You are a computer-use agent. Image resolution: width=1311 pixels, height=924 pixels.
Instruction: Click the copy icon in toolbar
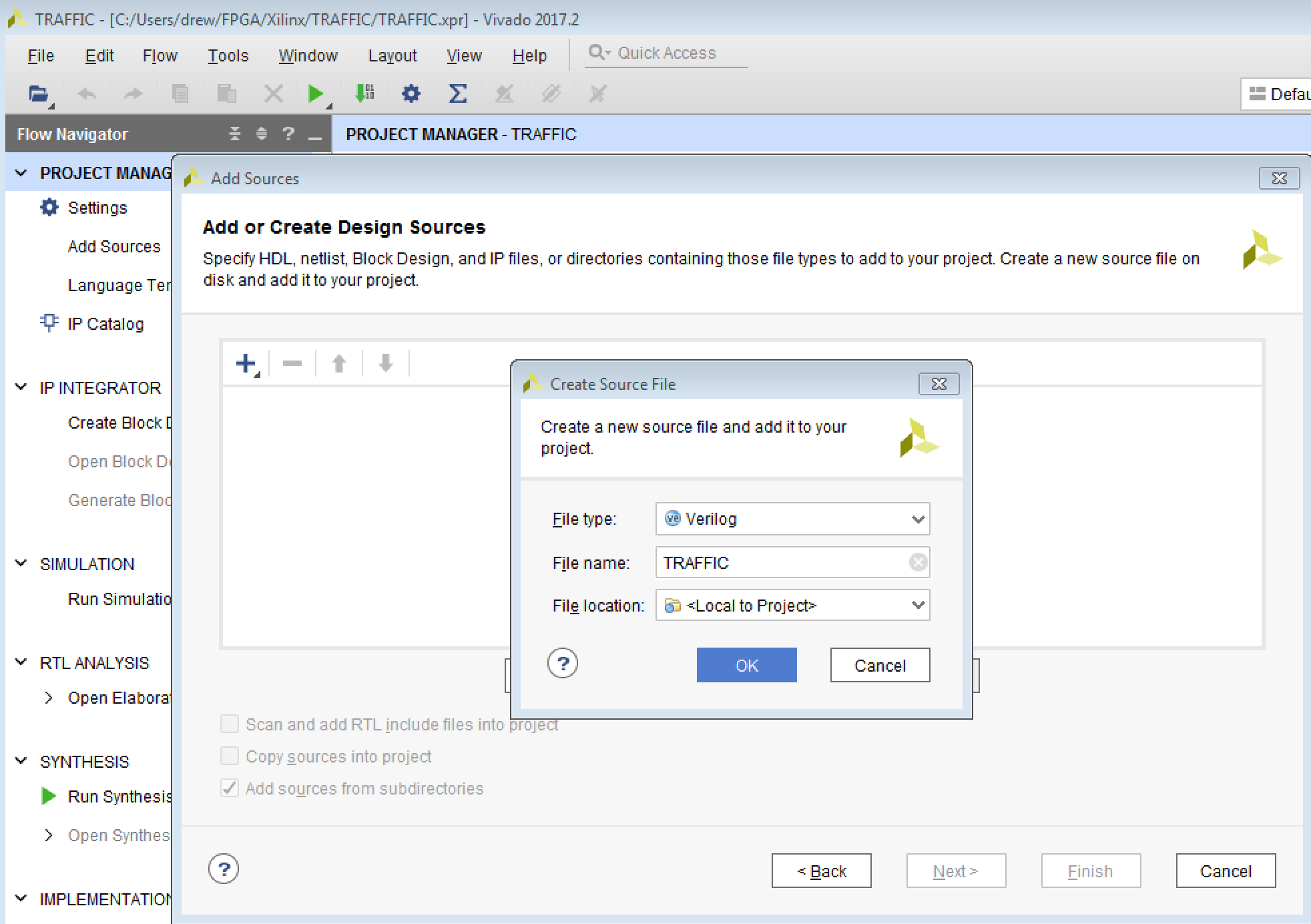180,93
